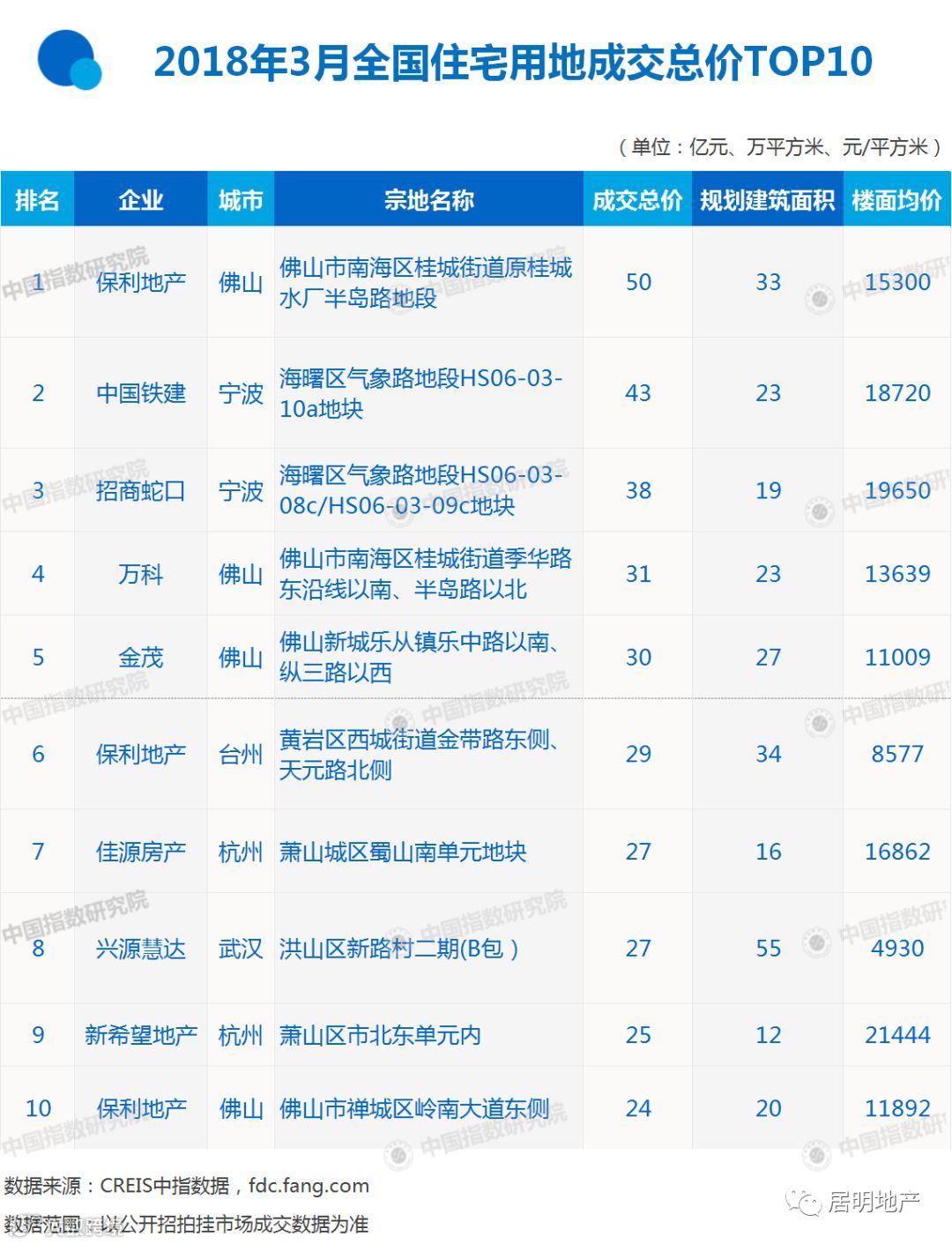Click planned area value 34
The height and width of the screenshot is (1244, 952).
point(768,755)
